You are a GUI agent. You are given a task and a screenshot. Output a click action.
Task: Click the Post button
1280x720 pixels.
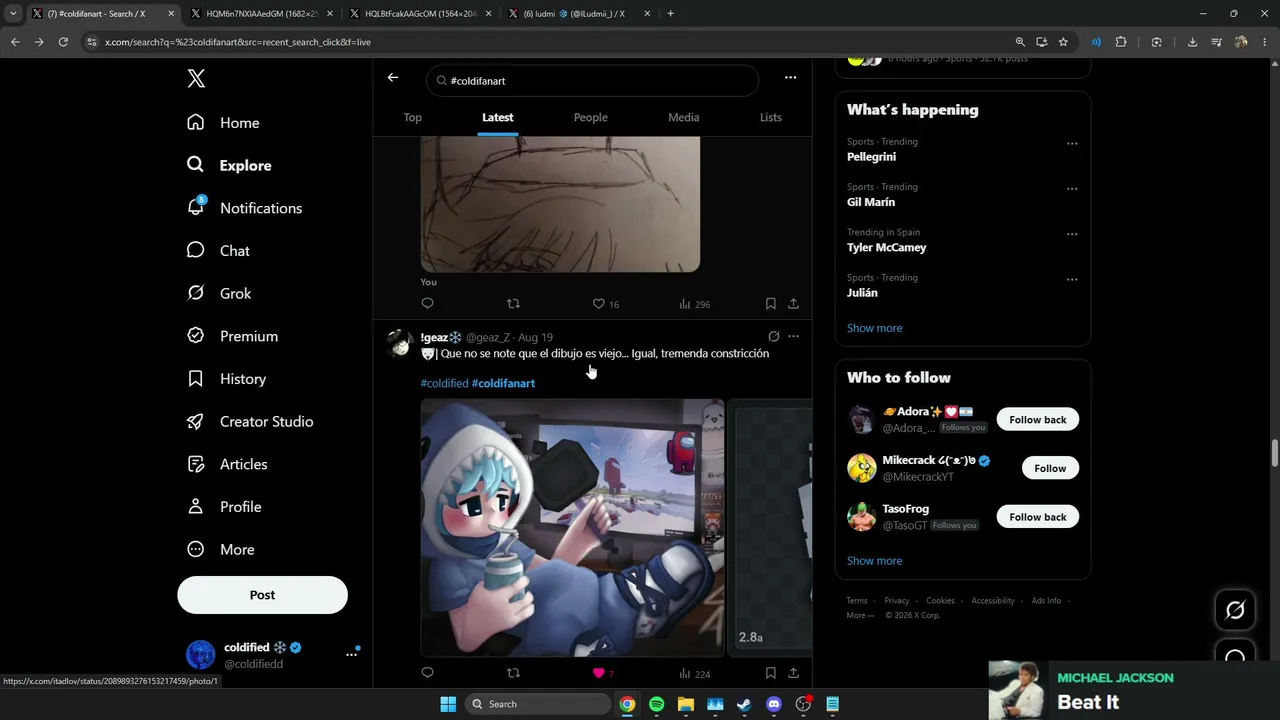click(262, 595)
